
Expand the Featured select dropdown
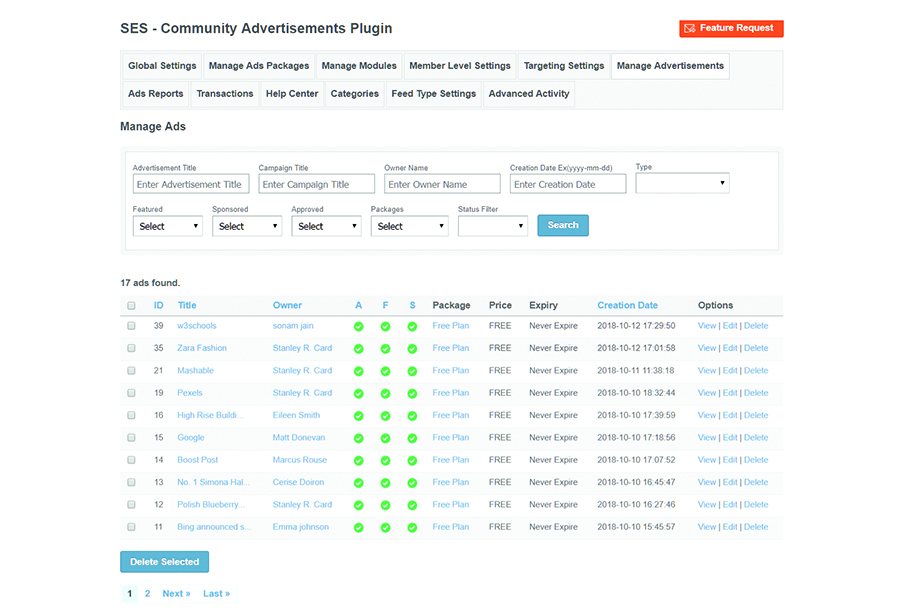[x=167, y=226]
